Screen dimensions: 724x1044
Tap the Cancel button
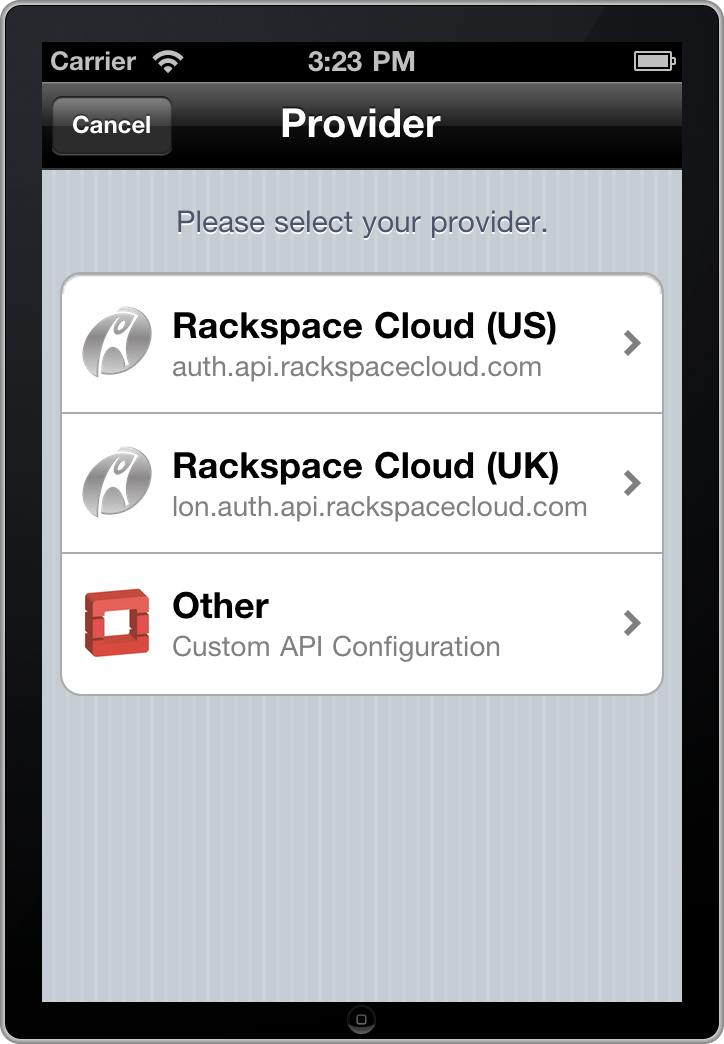(x=112, y=125)
